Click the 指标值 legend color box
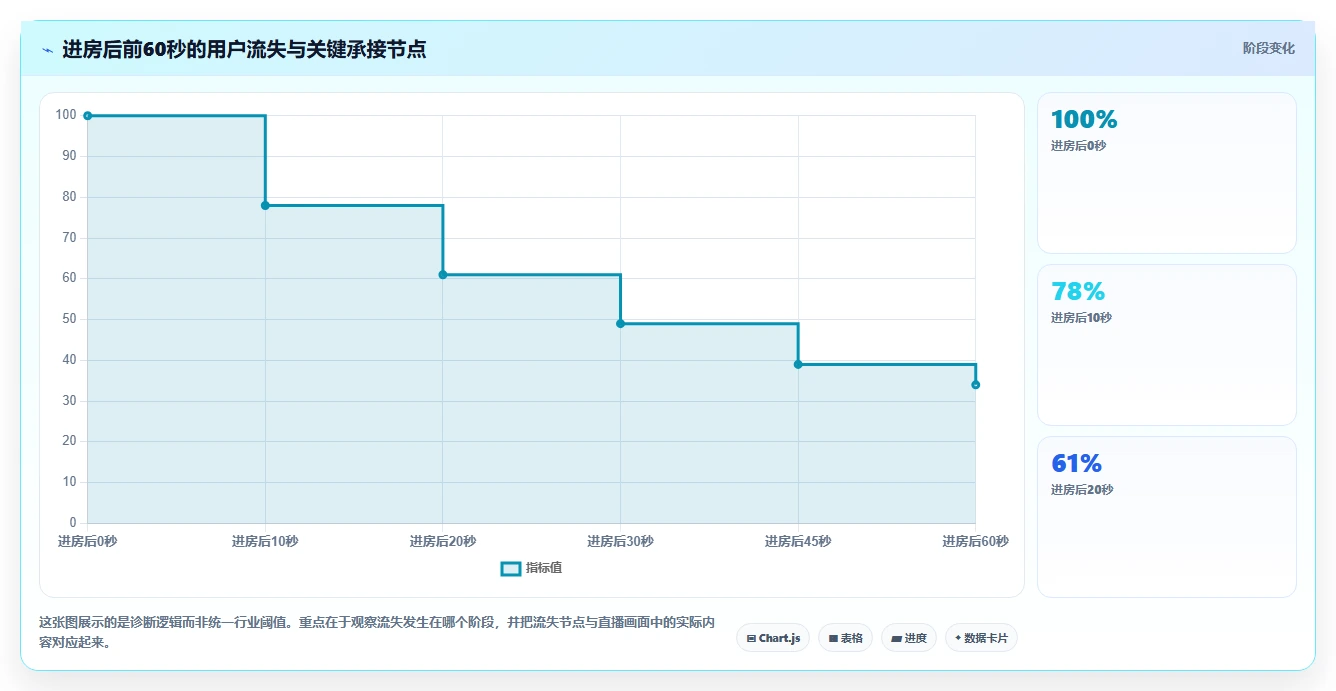This screenshot has height=691, width=1336. click(511, 568)
